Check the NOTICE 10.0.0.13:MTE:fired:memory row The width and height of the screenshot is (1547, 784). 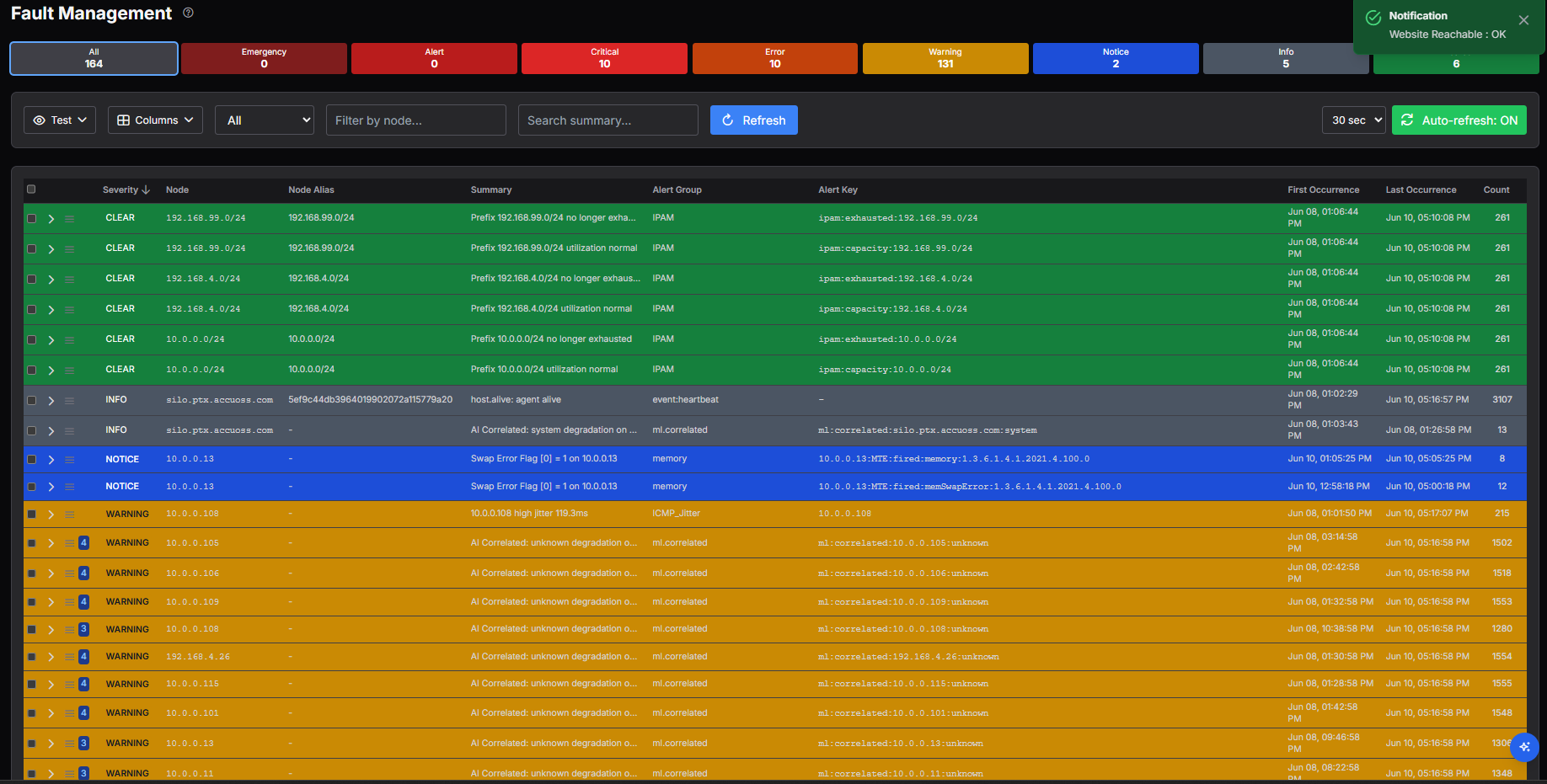31,460
